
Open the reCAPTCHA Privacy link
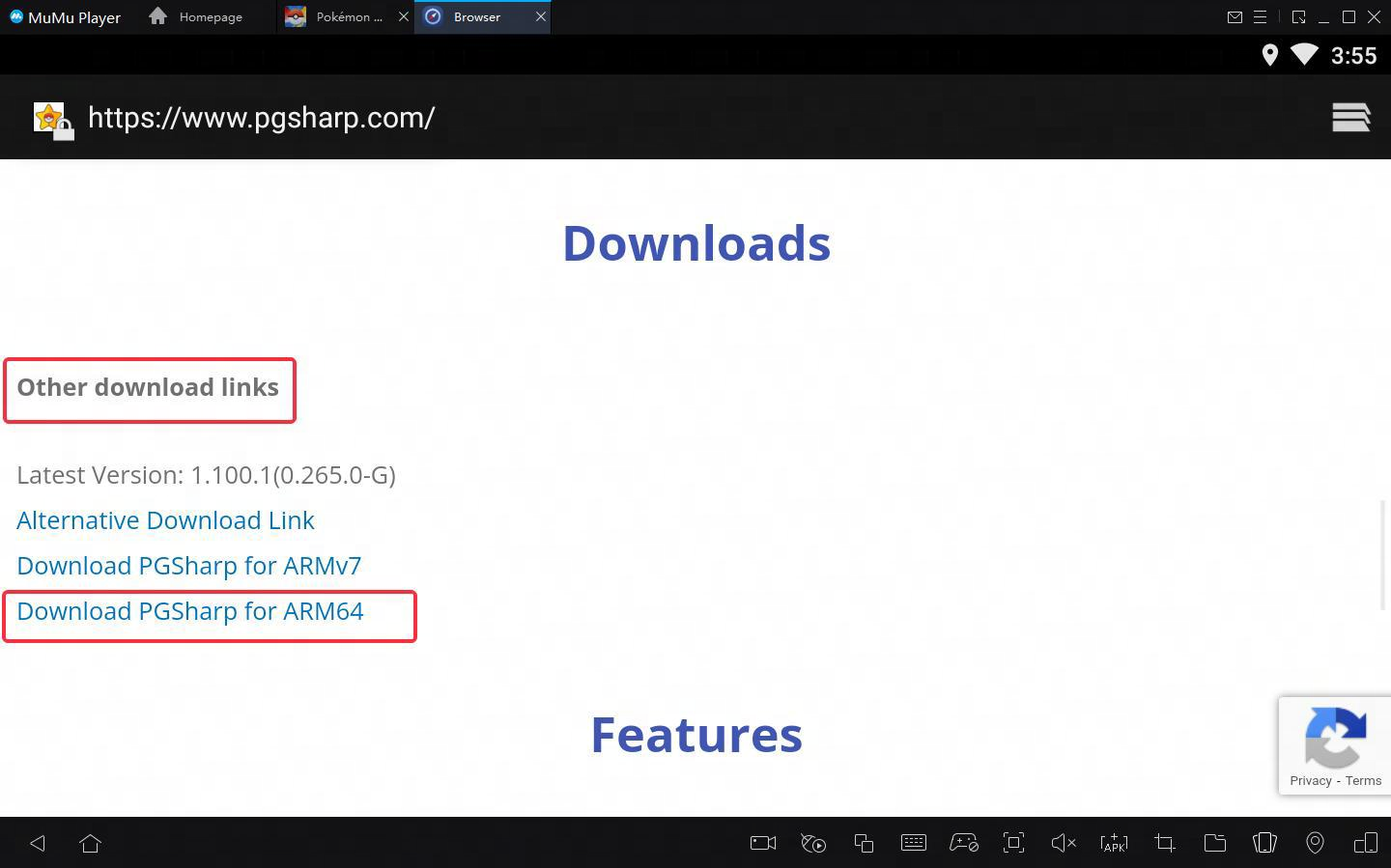(x=1310, y=780)
